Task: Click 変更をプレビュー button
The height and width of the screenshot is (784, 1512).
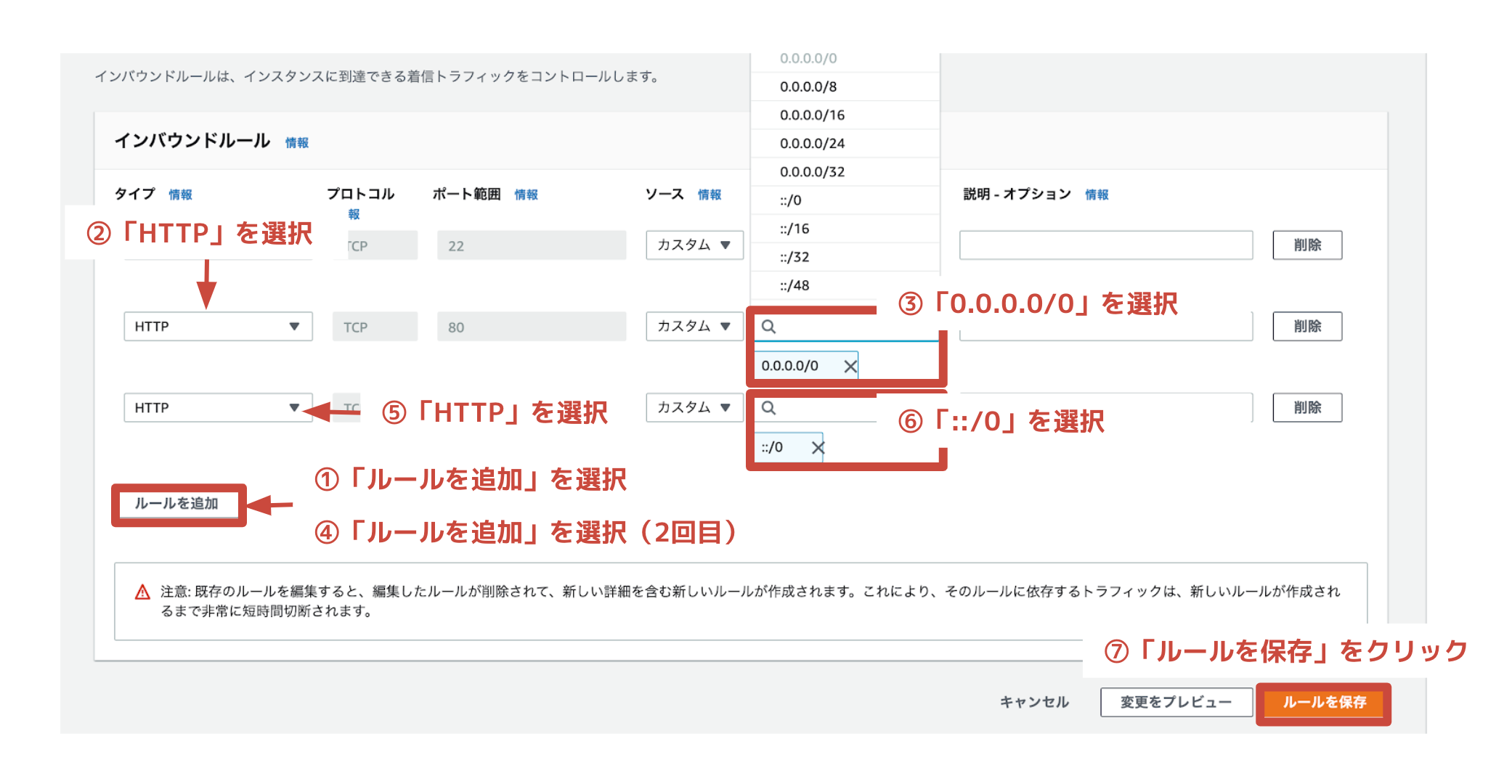Action: (x=1176, y=703)
